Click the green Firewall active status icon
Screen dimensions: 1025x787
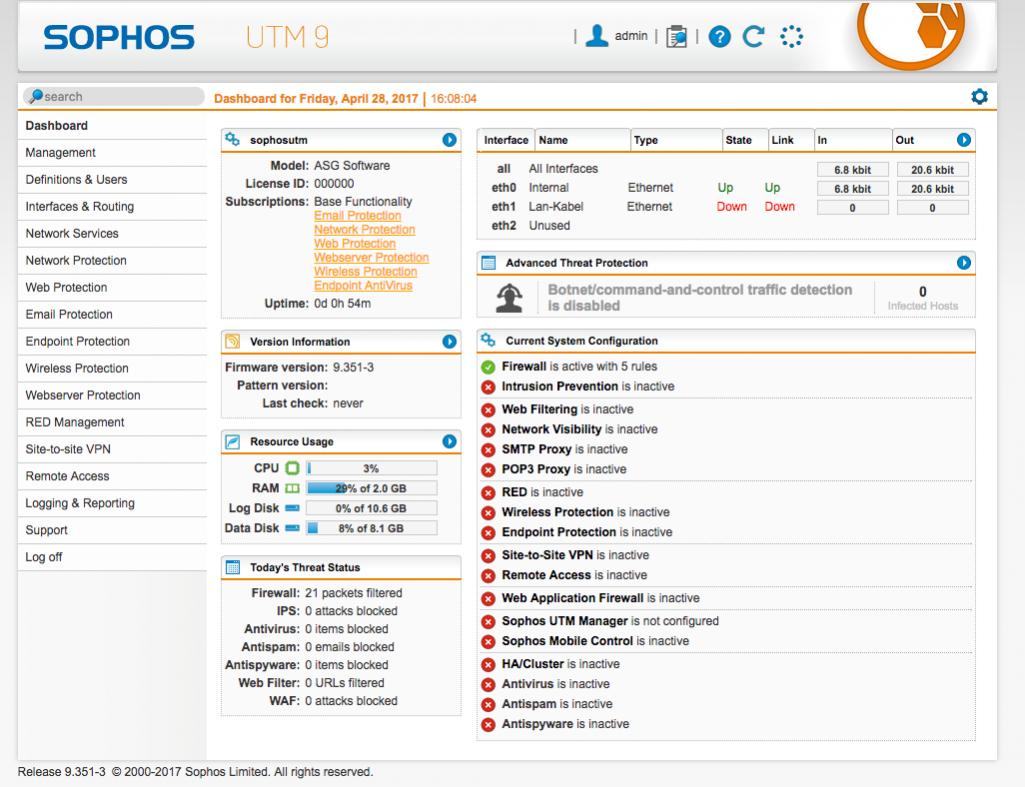point(488,367)
